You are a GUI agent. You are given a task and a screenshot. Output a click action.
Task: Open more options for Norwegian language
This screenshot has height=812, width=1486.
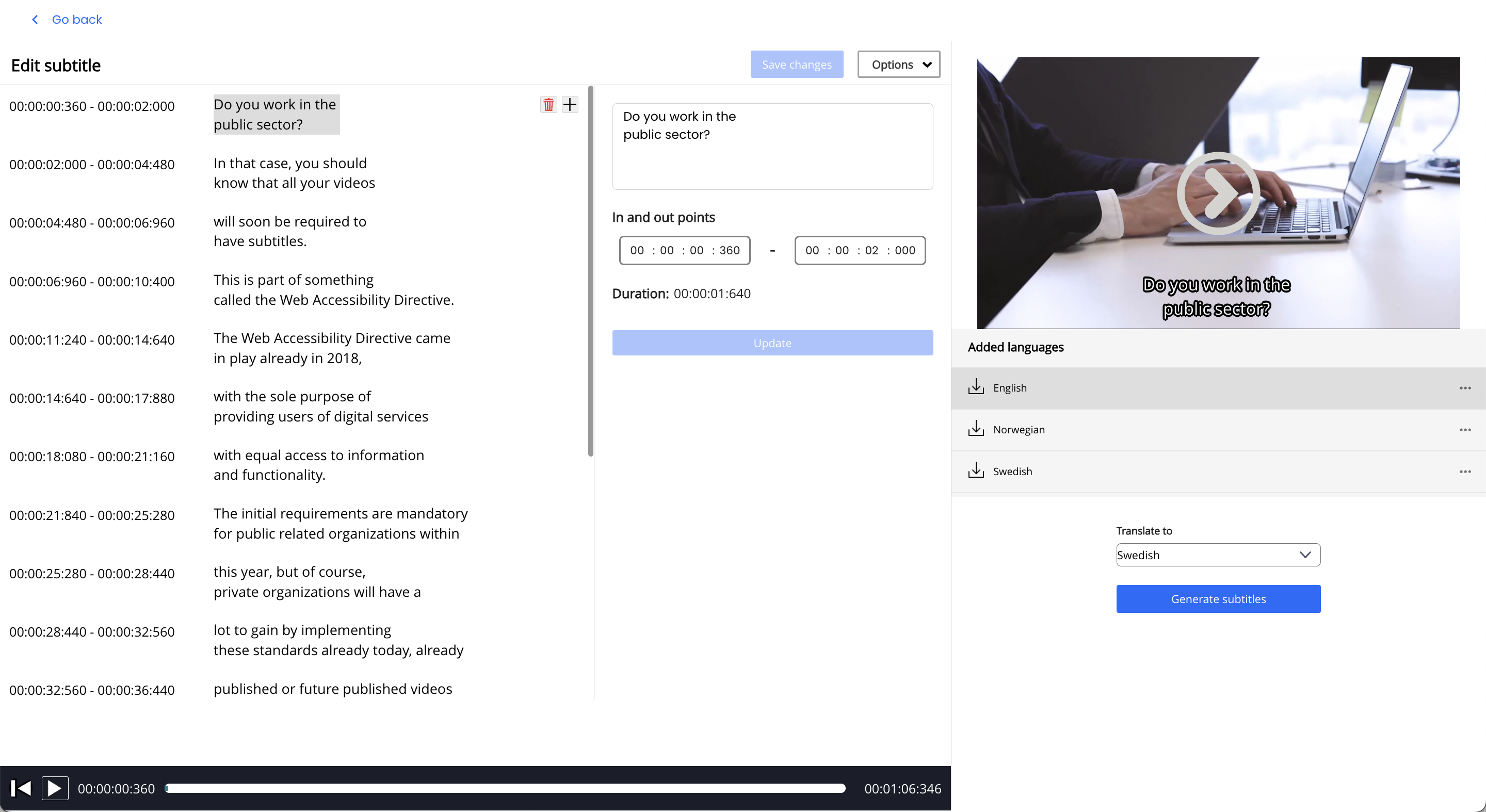[1465, 430]
